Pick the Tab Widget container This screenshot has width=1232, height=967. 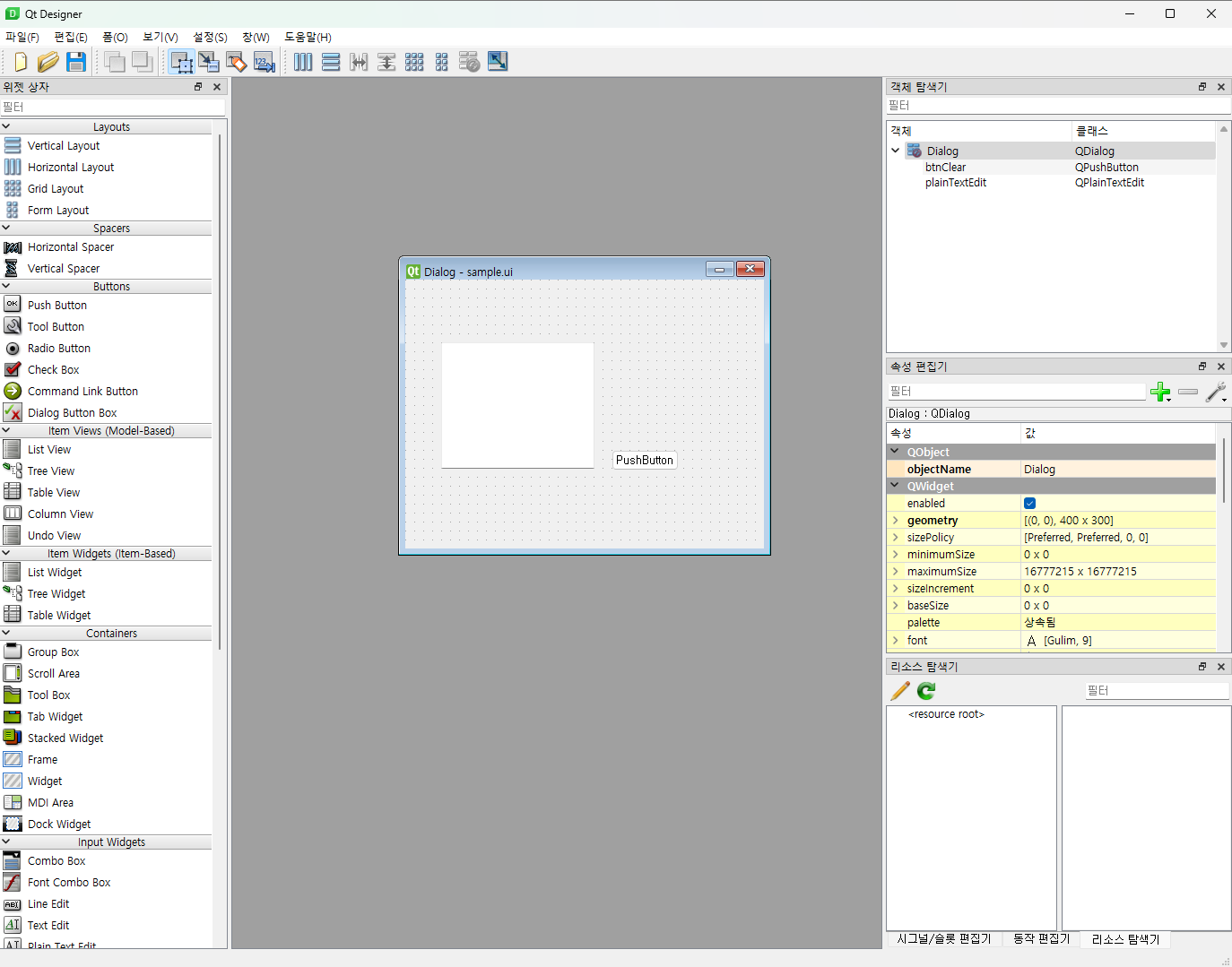[x=55, y=716]
